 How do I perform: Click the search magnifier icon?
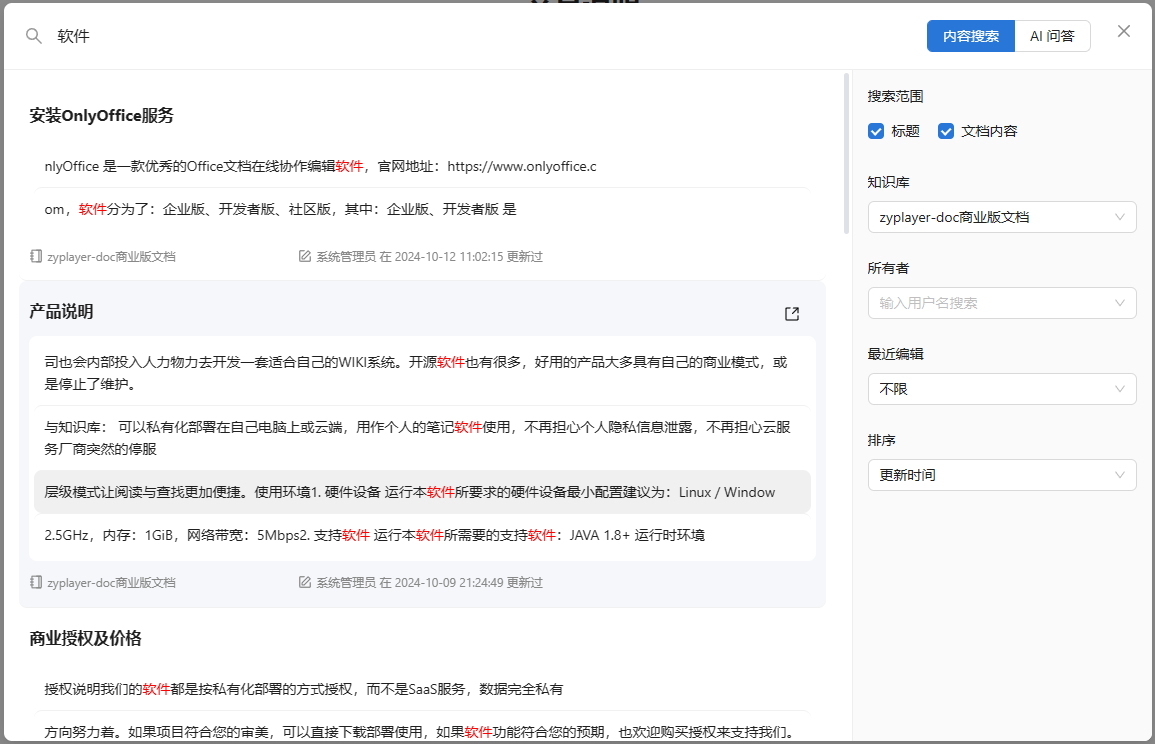[x=34, y=36]
